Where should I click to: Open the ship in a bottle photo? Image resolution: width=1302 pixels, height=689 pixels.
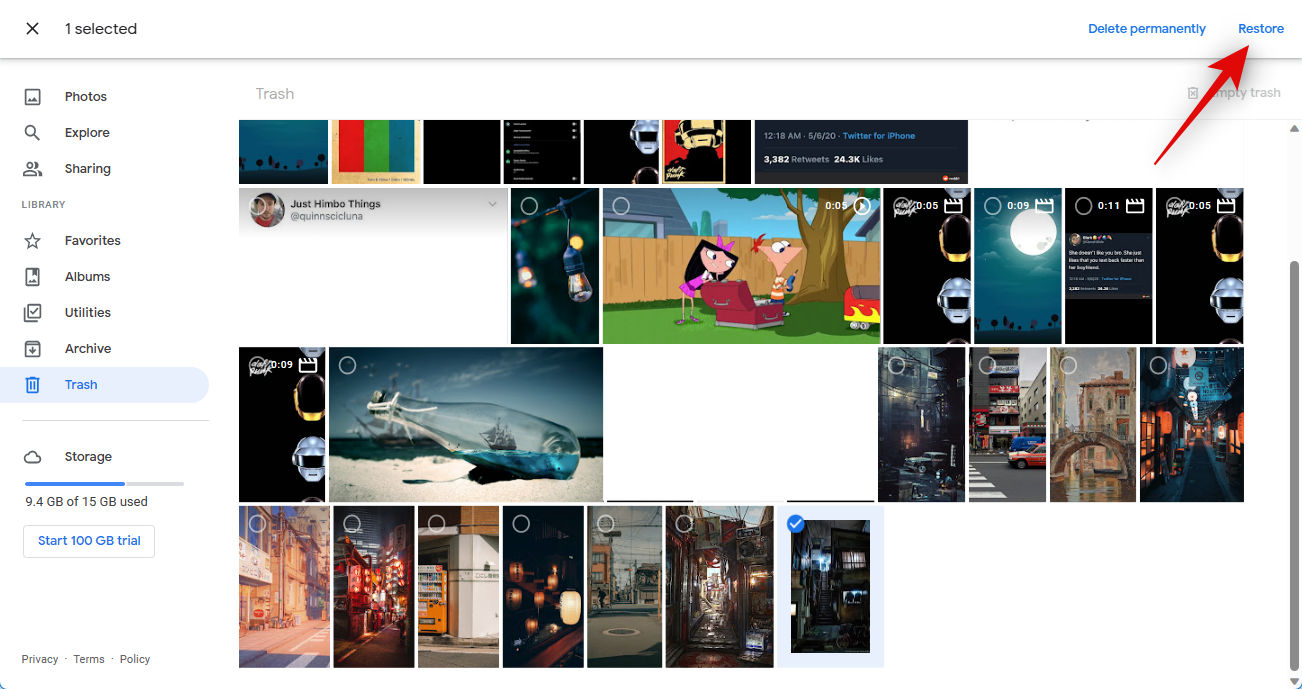pos(466,424)
